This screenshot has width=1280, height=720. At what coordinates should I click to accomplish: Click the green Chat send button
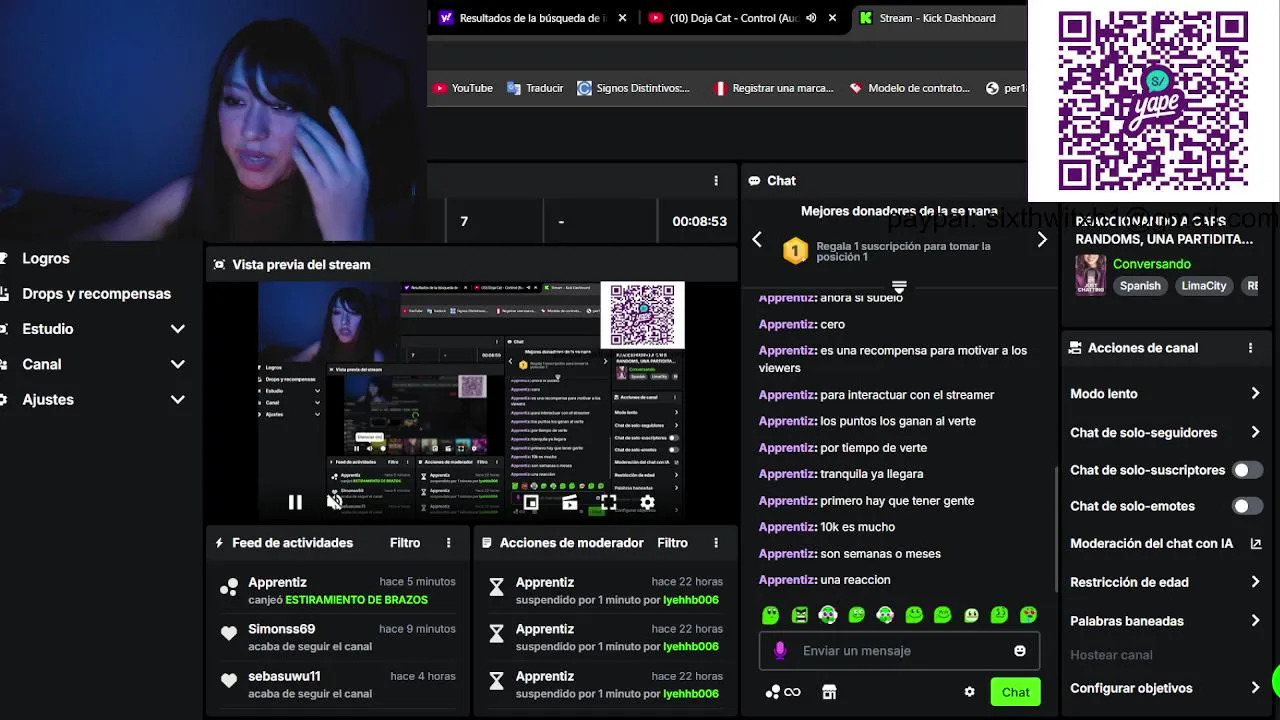[x=1015, y=692]
